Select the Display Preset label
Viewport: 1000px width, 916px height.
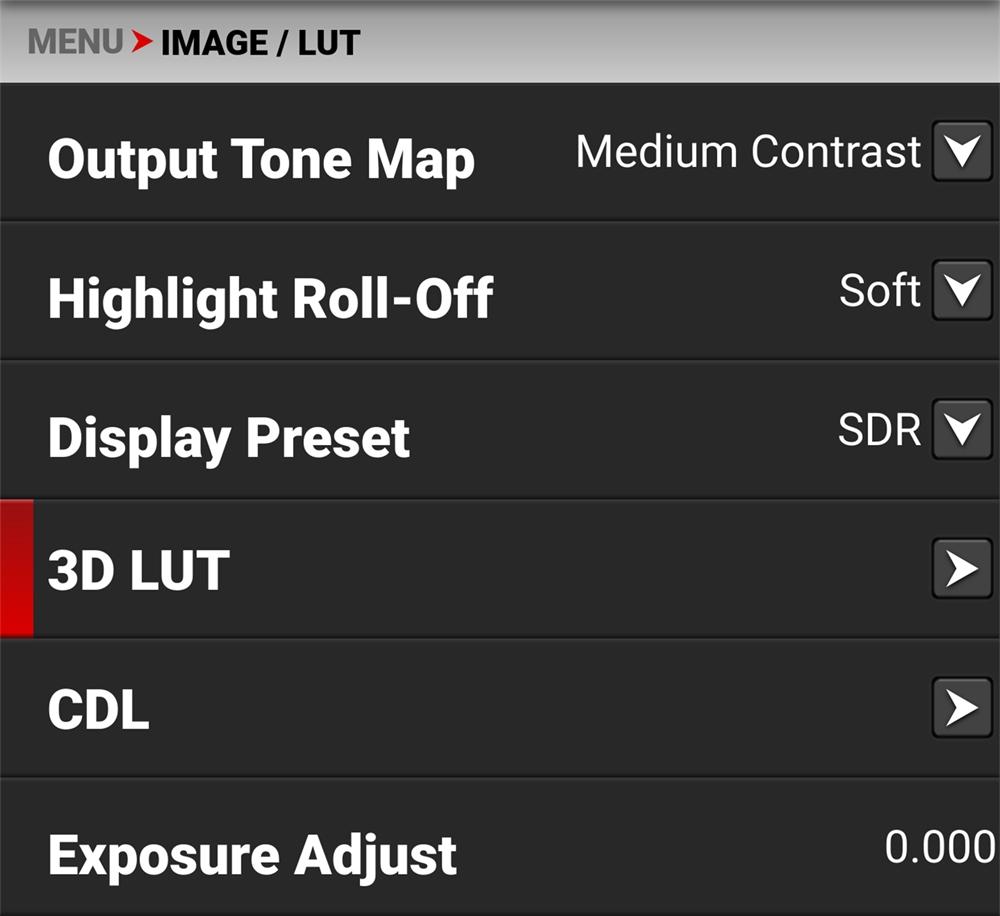click(x=229, y=438)
